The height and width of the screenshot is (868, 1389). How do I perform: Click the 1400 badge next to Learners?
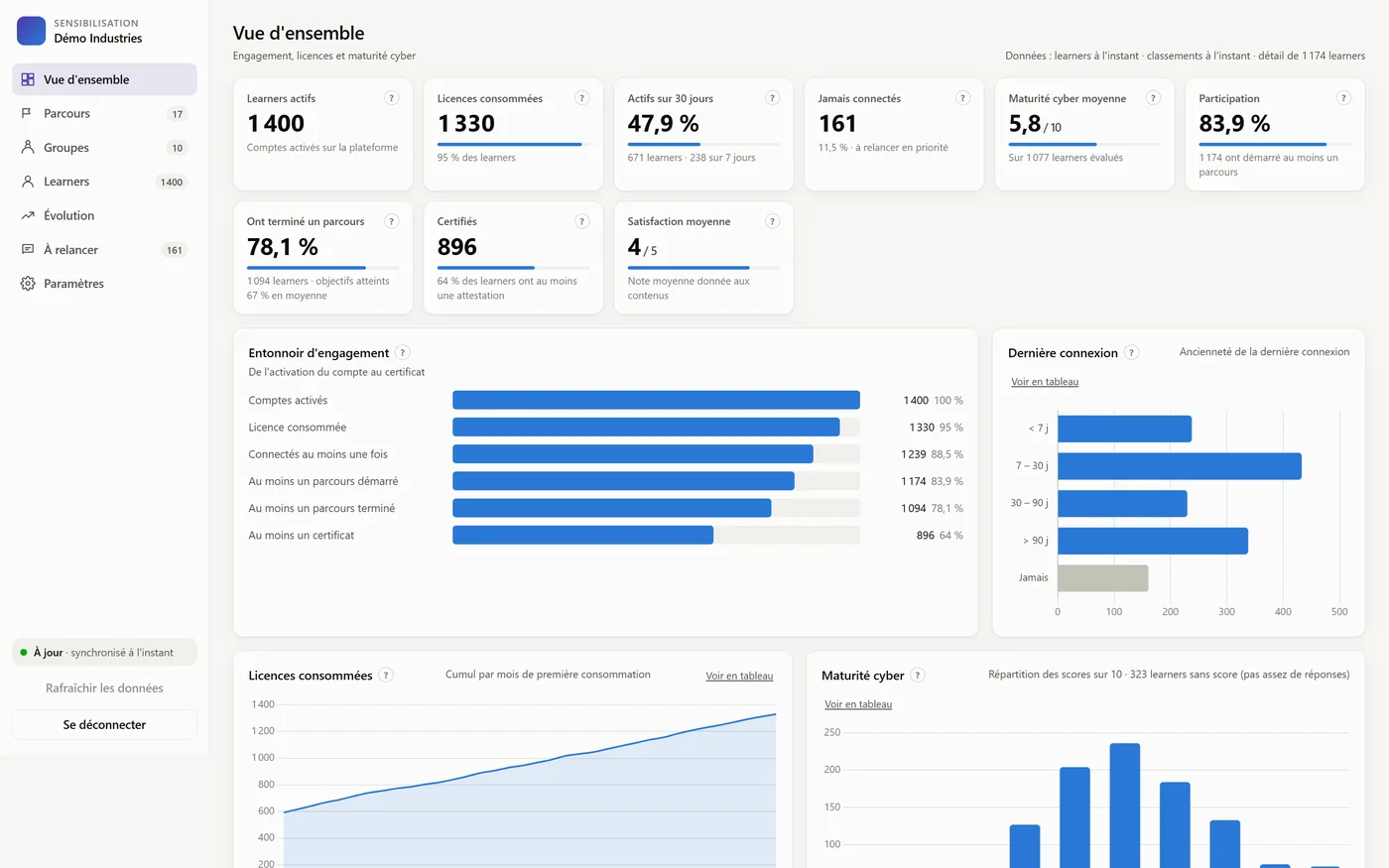point(172,183)
